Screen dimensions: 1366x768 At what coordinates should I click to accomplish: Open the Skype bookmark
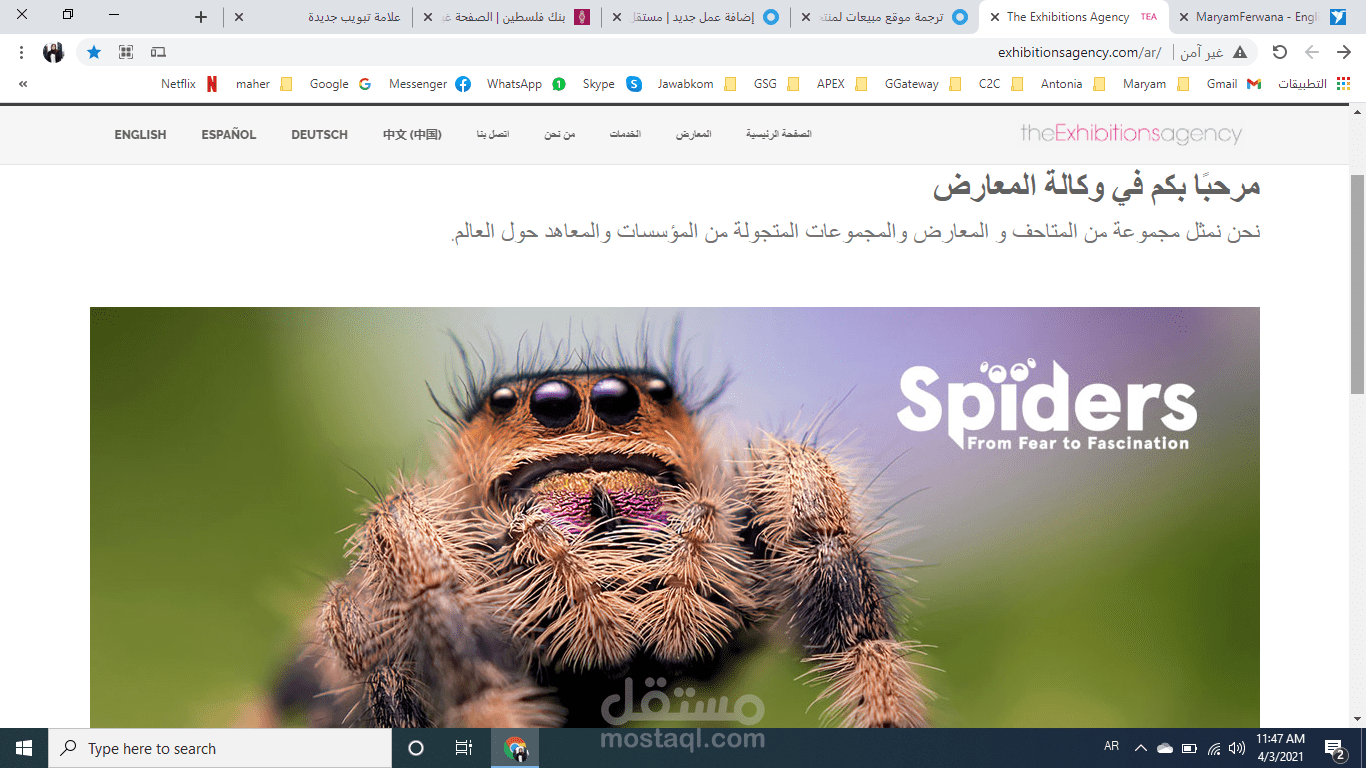pyautogui.click(x=612, y=84)
